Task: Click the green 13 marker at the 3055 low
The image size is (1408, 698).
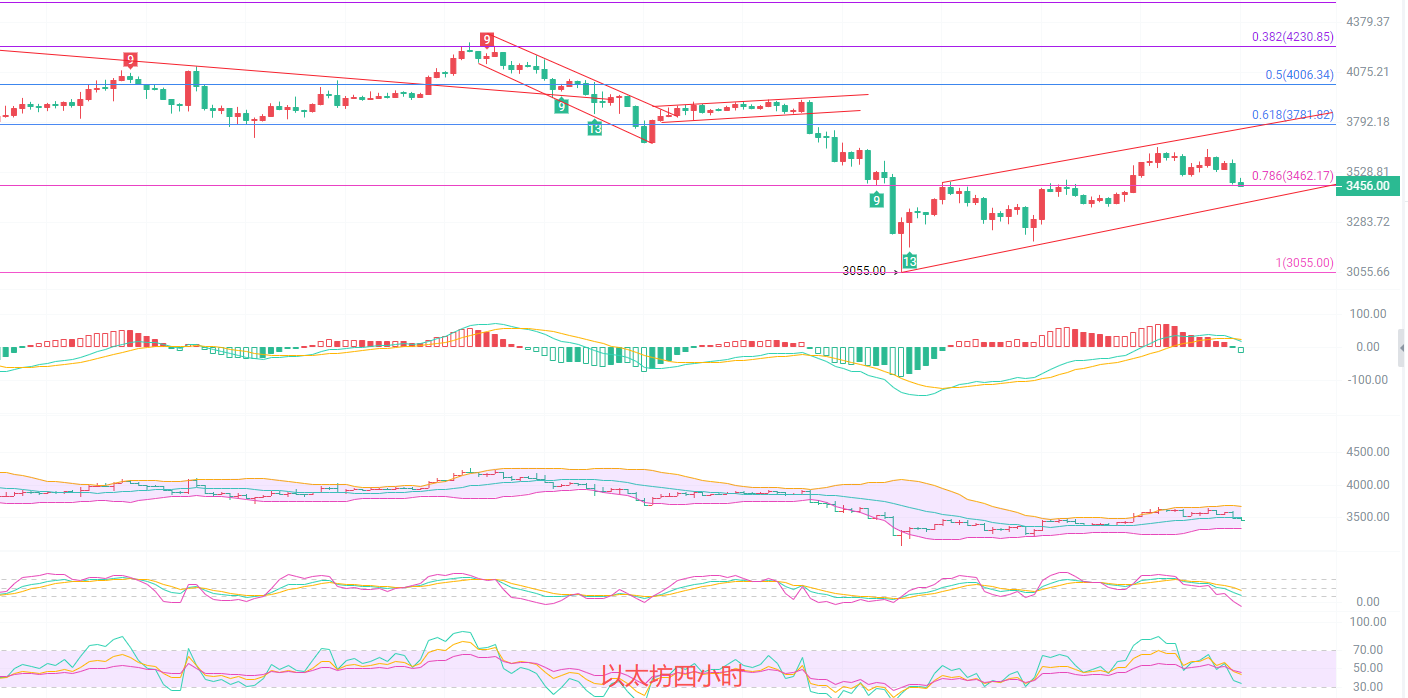Action: coord(910,261)
